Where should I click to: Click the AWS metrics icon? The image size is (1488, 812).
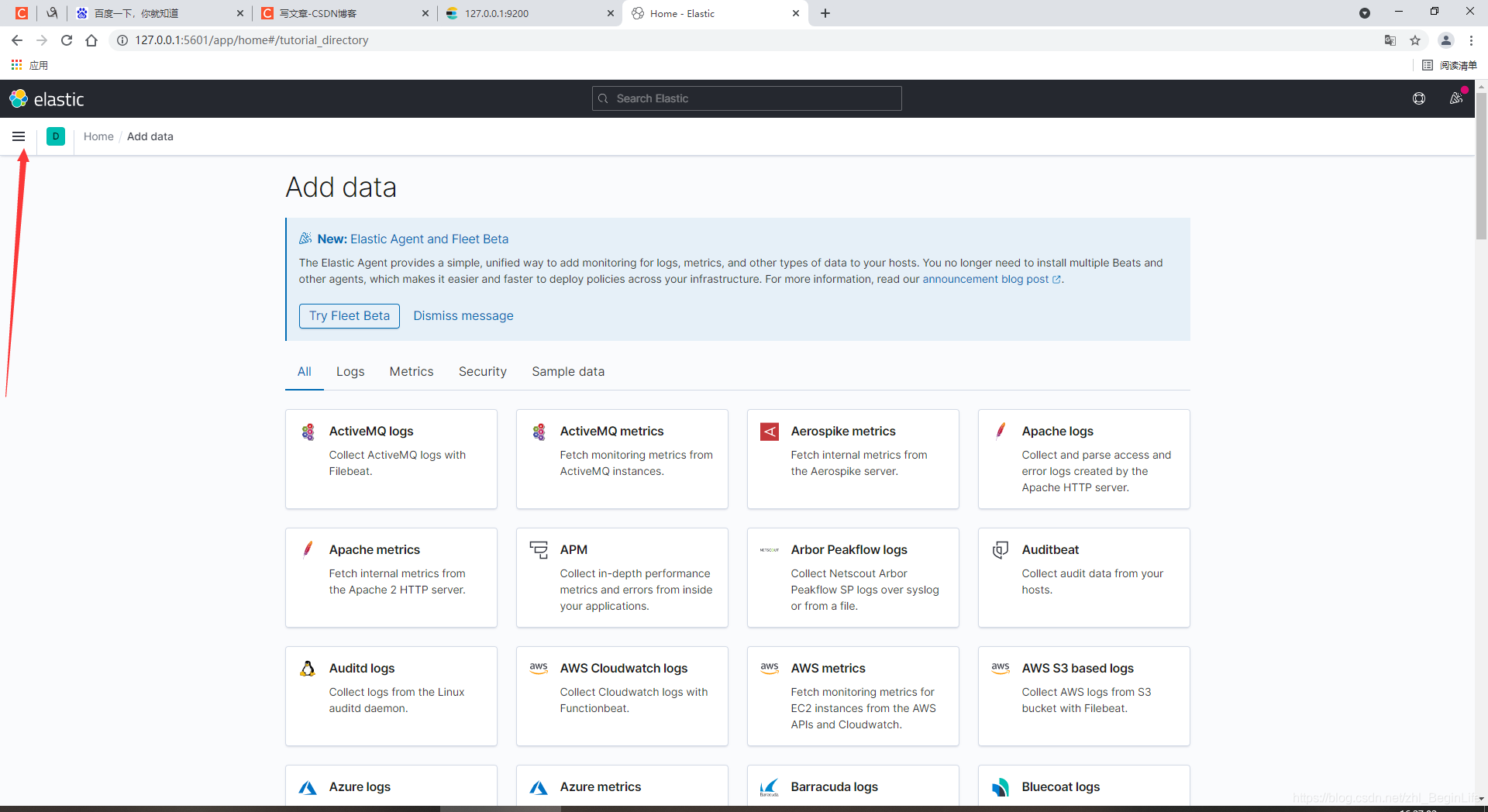tap(770, 668)
